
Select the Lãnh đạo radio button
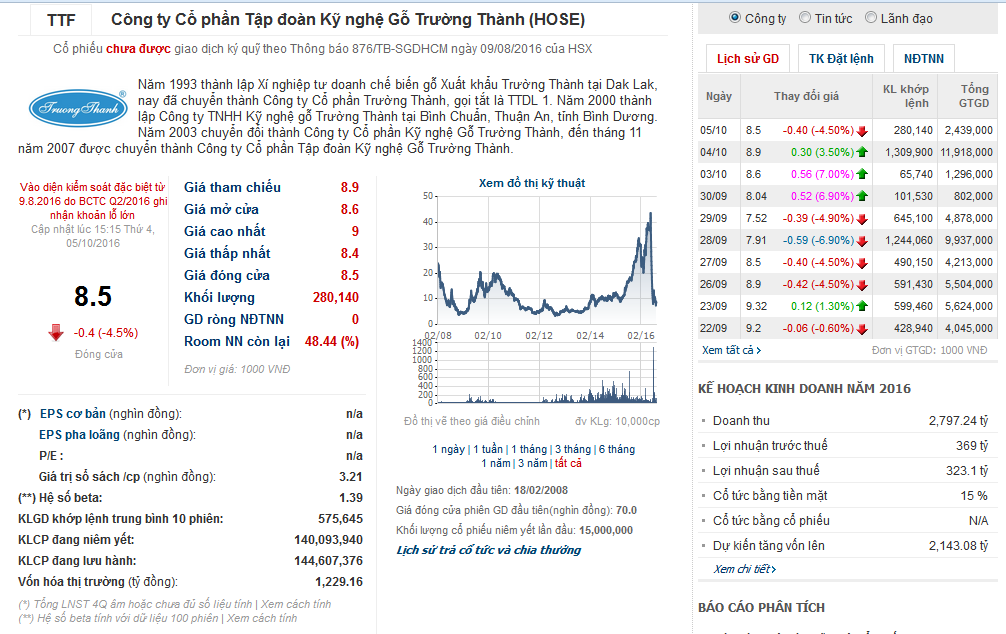(871, 18)
